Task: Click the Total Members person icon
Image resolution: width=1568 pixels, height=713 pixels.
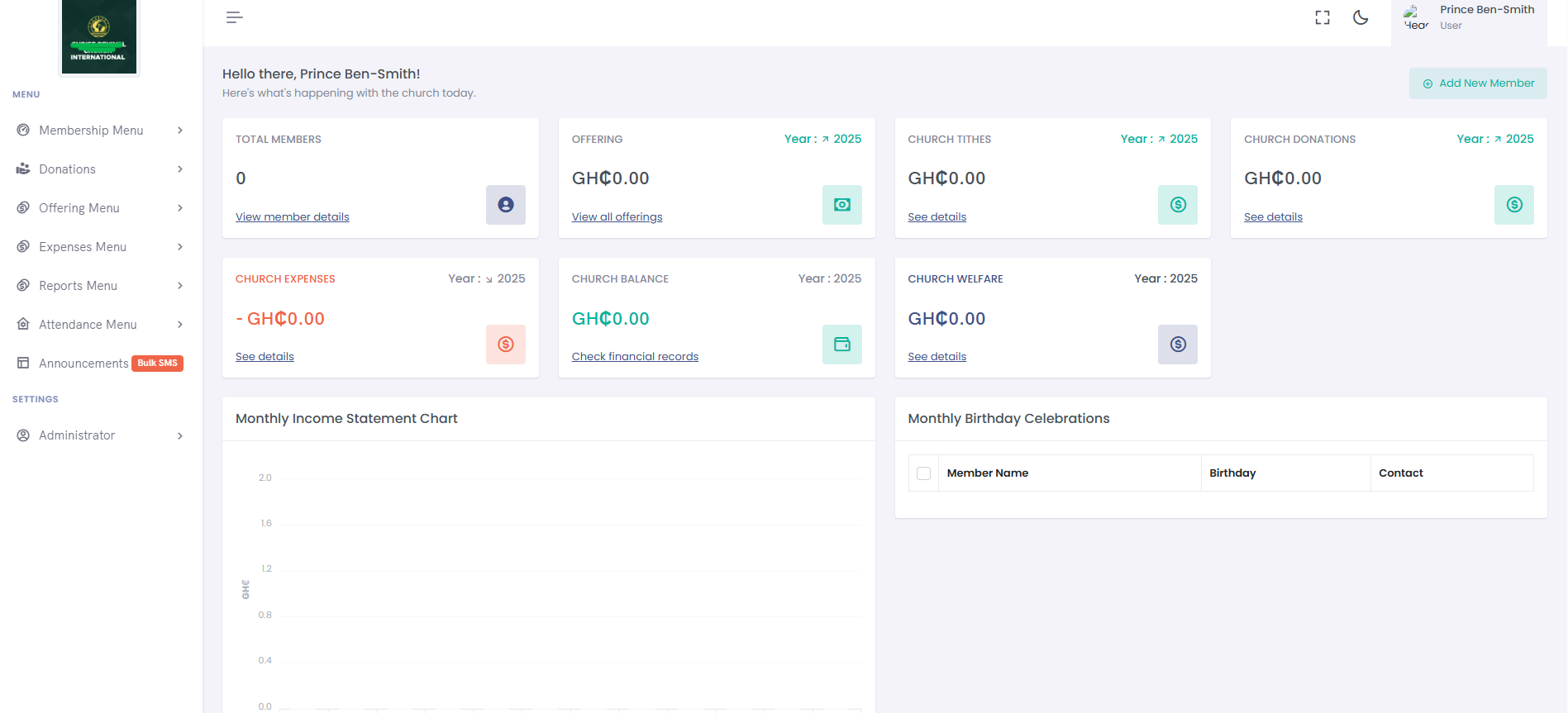Action: [x=505, y=205]
